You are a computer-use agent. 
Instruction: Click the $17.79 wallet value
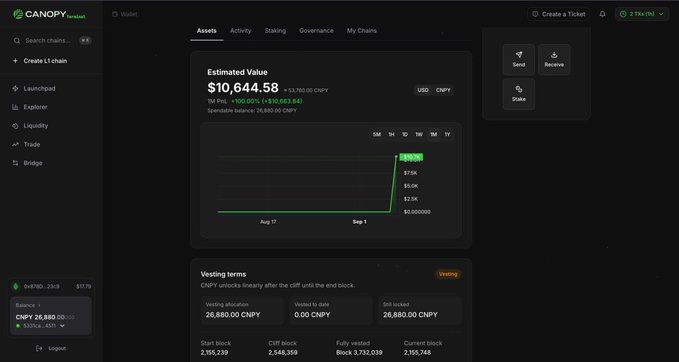point(84,287)
